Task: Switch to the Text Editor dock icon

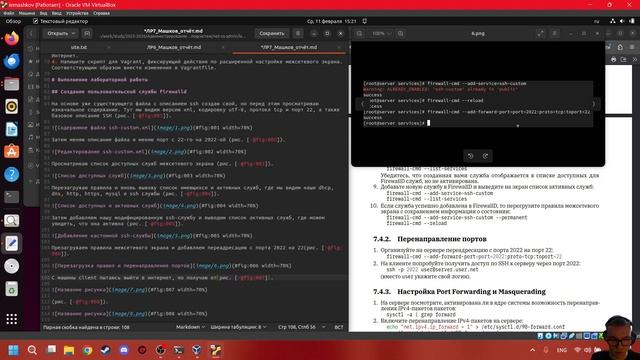Action: pyautogui.click(x=11, y=243)
